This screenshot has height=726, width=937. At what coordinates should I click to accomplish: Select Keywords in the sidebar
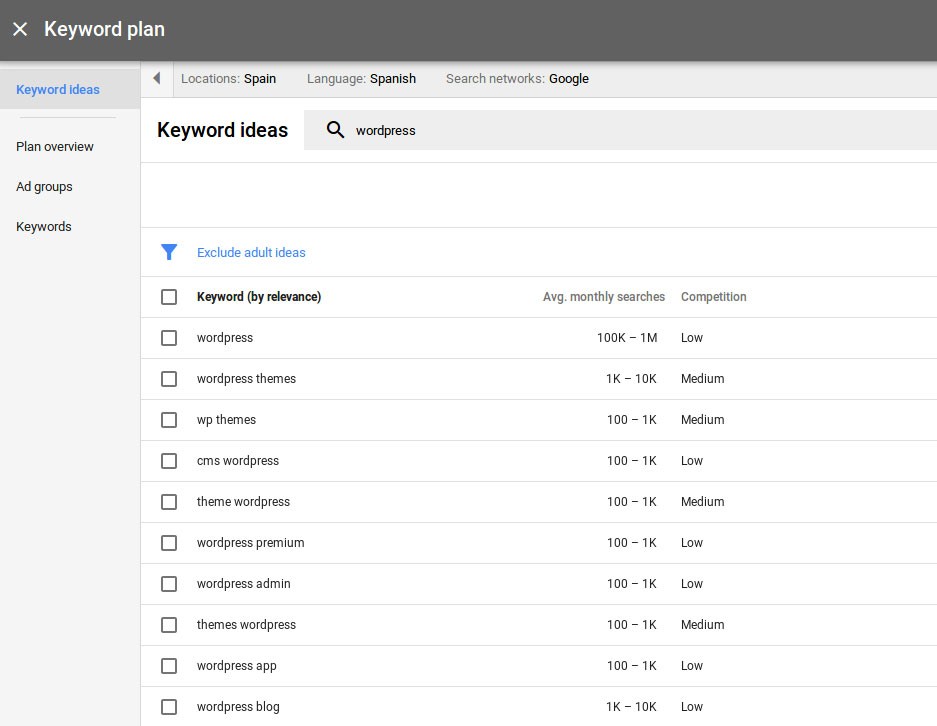coord(44,227)
